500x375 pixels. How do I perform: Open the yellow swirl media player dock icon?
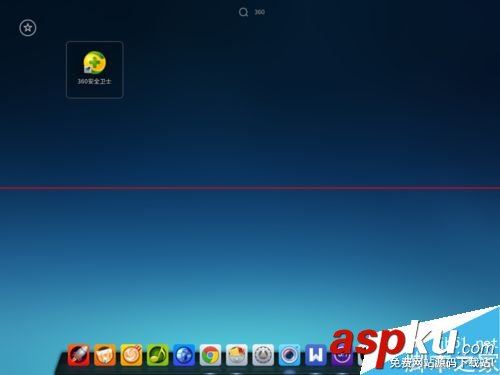click(131, 355)
